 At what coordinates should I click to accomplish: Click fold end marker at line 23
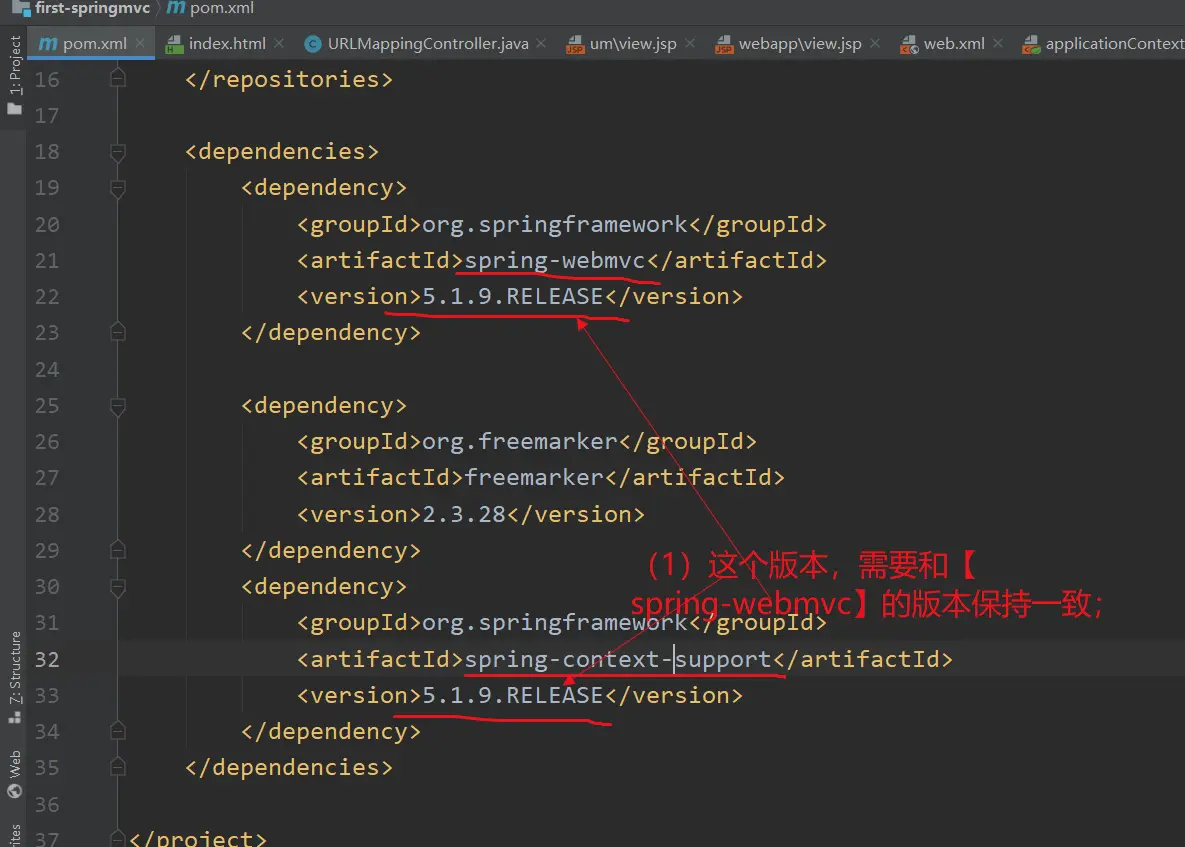[x=118, y=332]
